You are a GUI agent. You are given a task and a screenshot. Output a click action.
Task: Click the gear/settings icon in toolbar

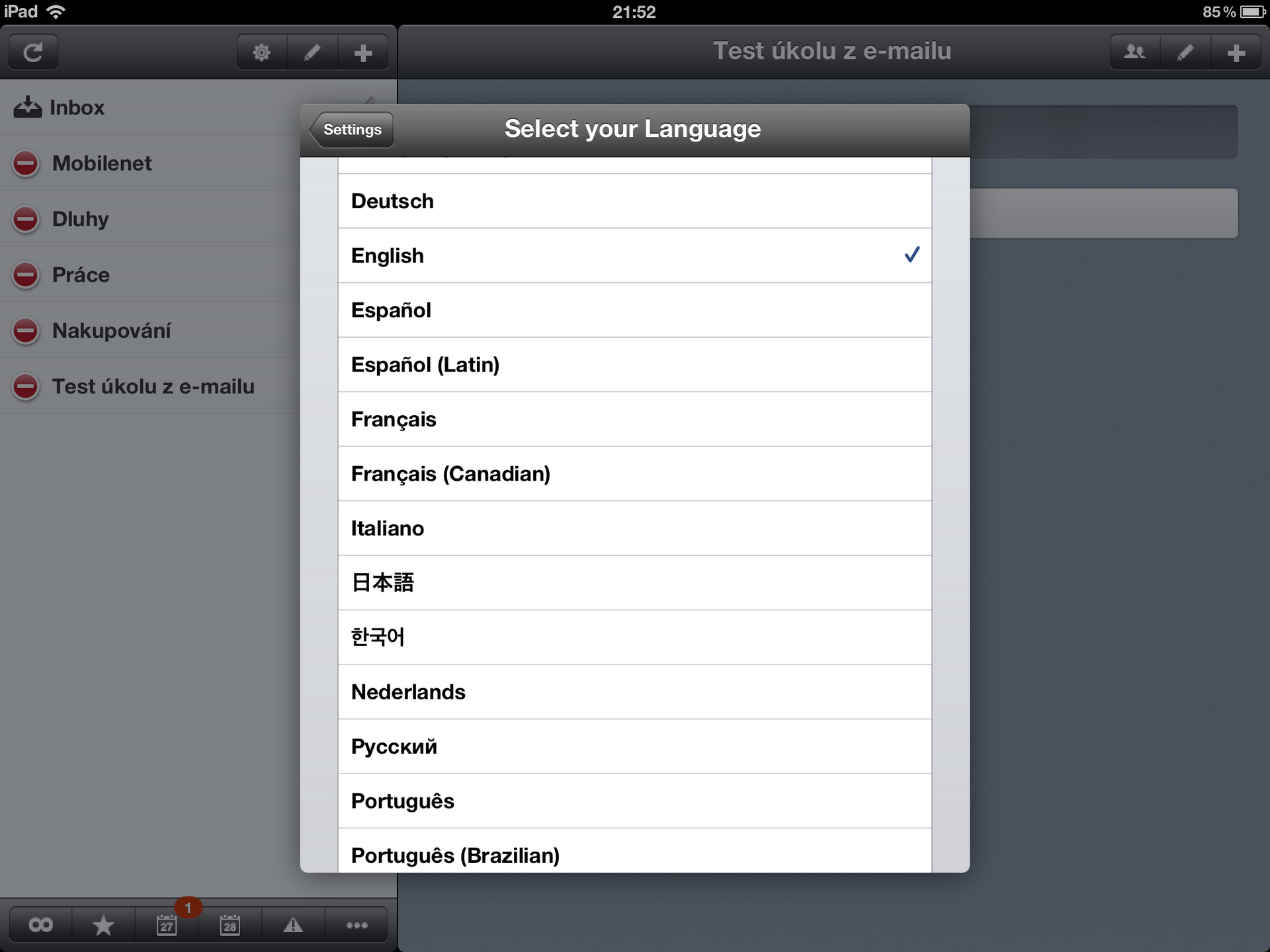[260, 52]
